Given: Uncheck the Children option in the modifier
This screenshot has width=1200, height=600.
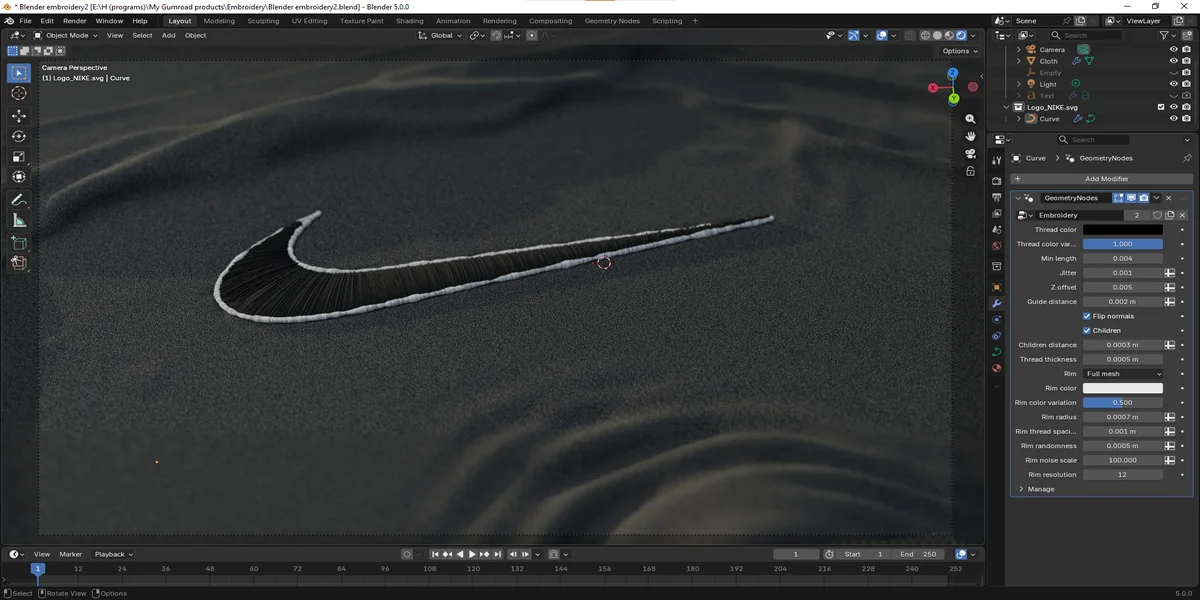Looking at the screenshot, I should pyautogui.click(x=1086, y=330).
